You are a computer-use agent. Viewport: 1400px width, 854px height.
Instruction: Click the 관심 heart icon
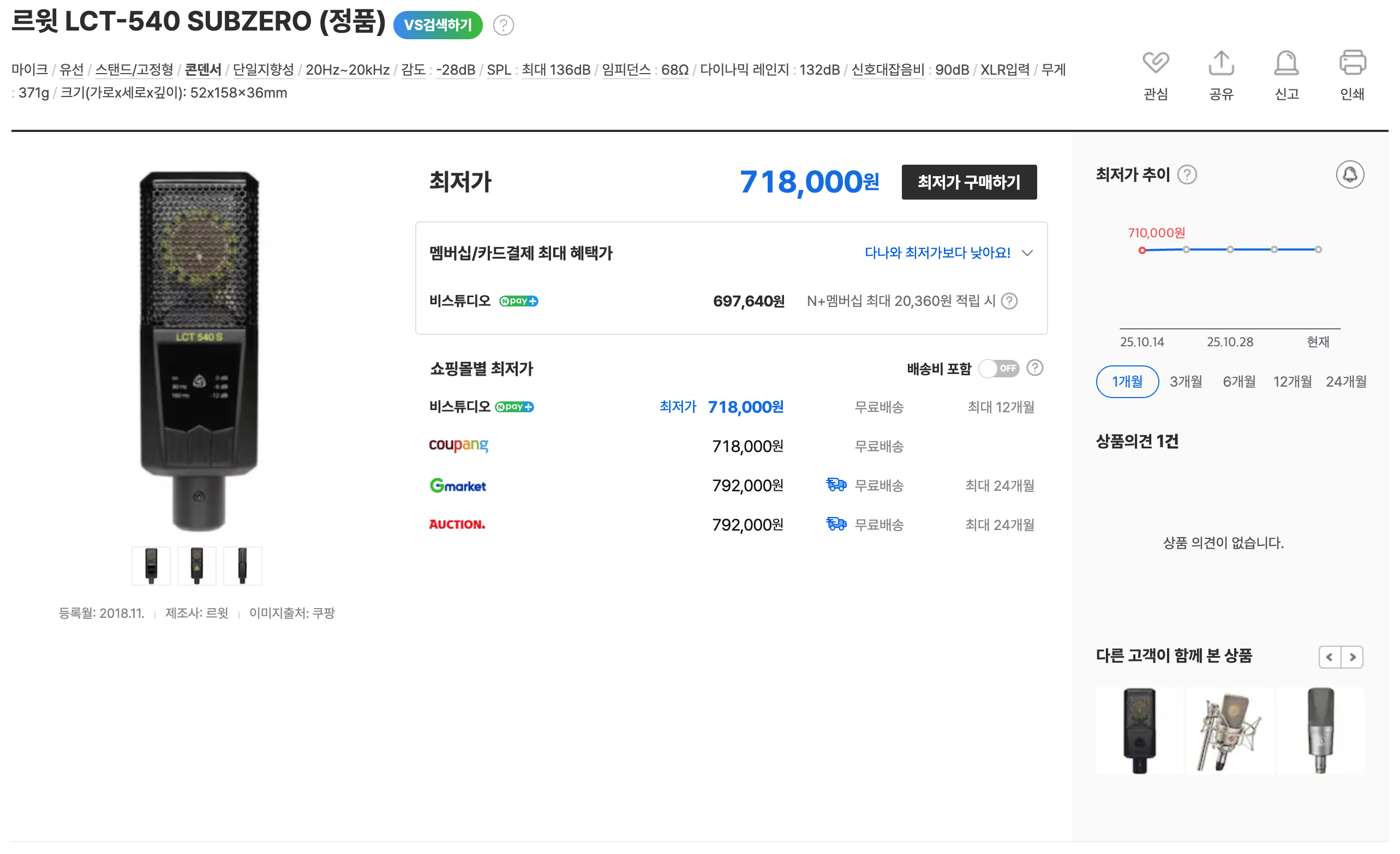click(1155, 63)
